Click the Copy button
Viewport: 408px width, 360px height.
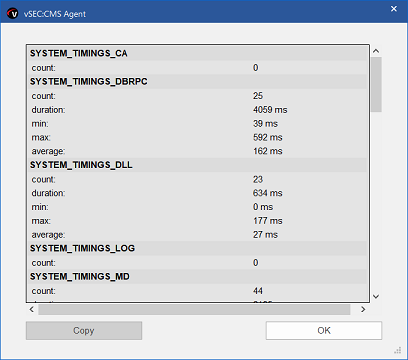(84, 330)
